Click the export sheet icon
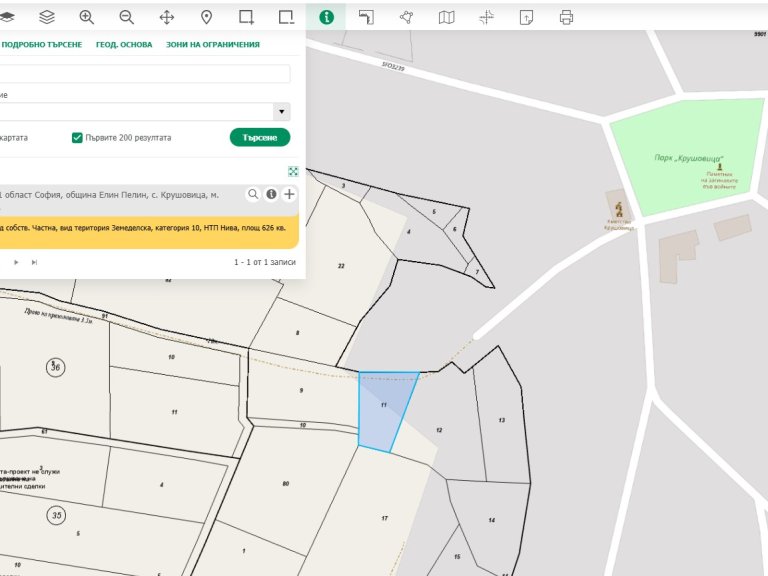This screenshot has width=768, height=576. pyautogui.click(x=527, y=17)
